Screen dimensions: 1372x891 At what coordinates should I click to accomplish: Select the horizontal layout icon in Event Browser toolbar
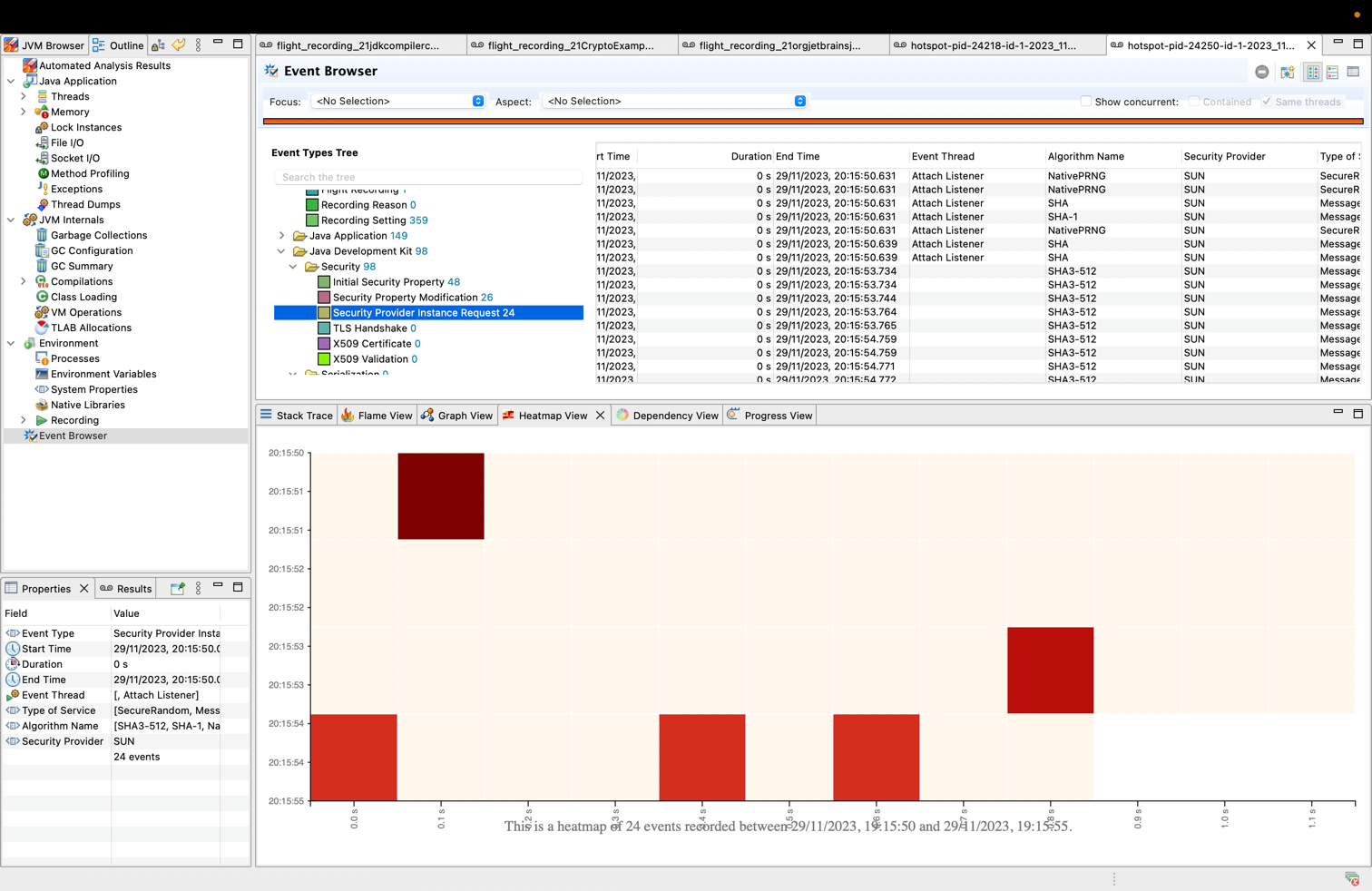pyautogui.click(x=1332, y=72)
